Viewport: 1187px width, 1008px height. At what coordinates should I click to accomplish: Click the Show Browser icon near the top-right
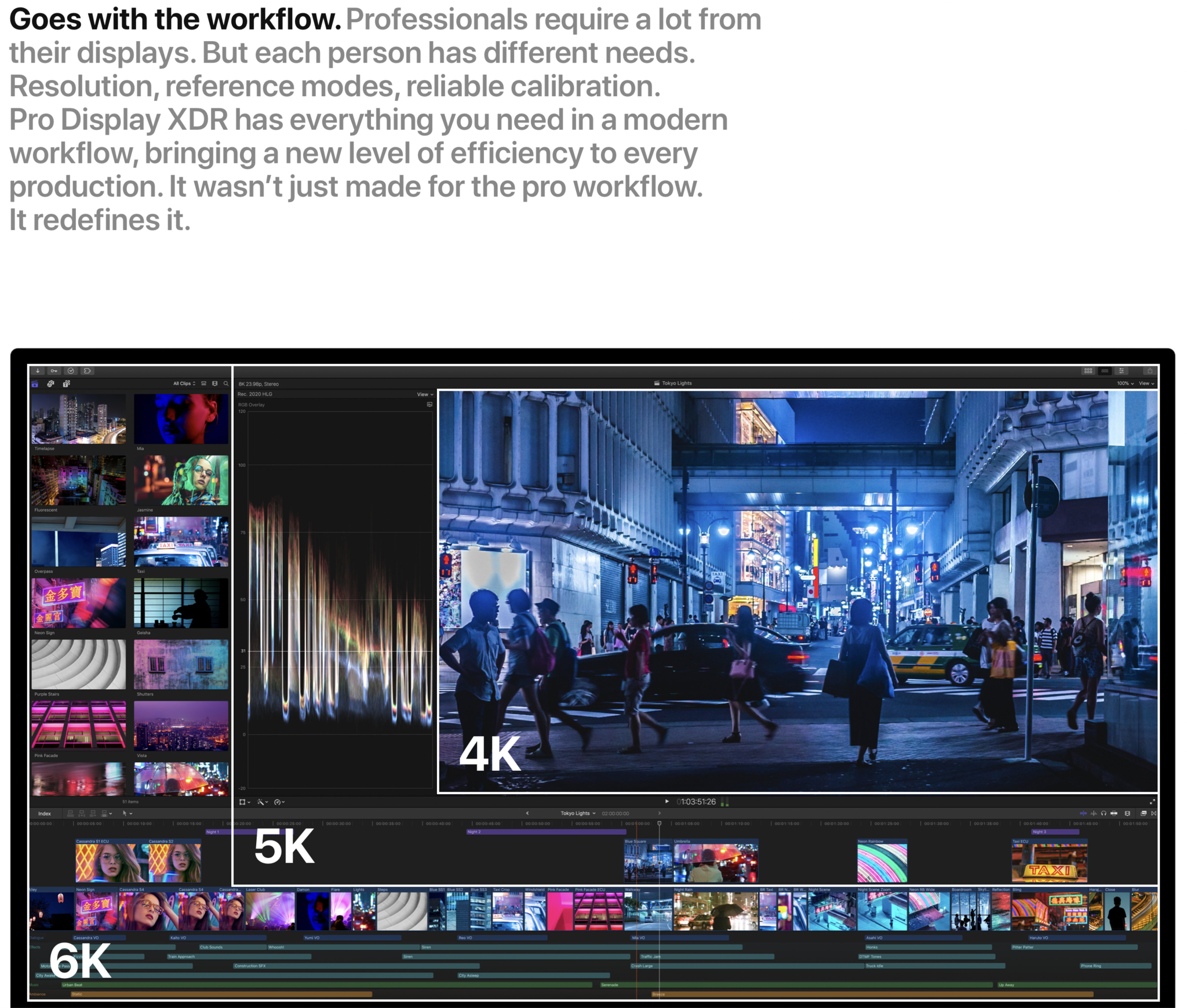pyautogui.click(x=1088, y=371)
